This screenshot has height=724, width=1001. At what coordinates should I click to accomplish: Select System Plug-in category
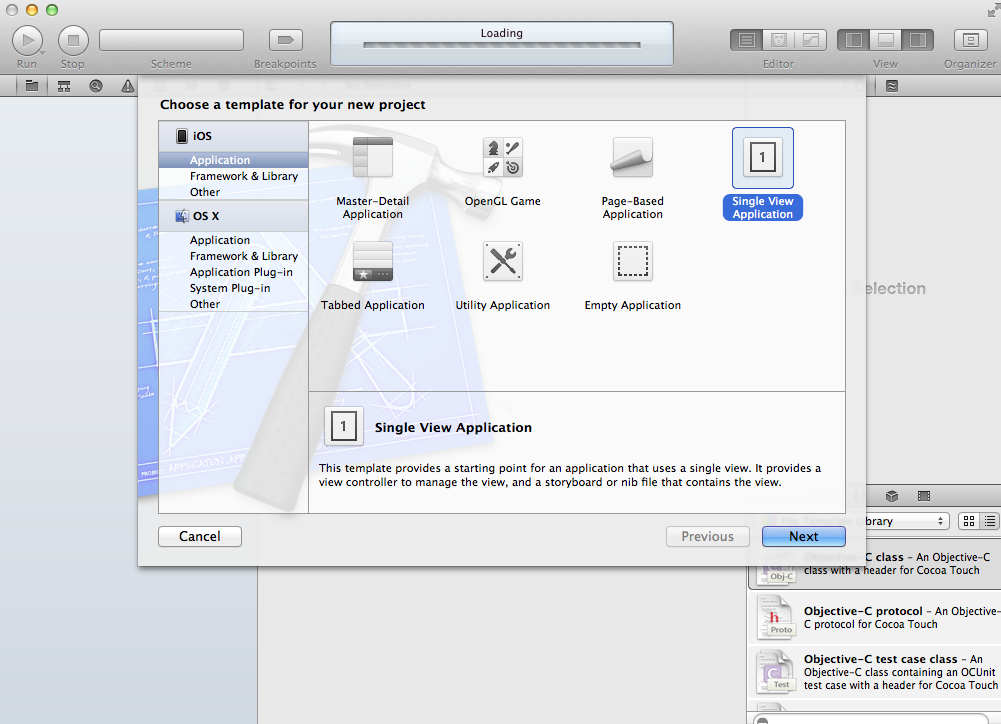click(234, 288)
